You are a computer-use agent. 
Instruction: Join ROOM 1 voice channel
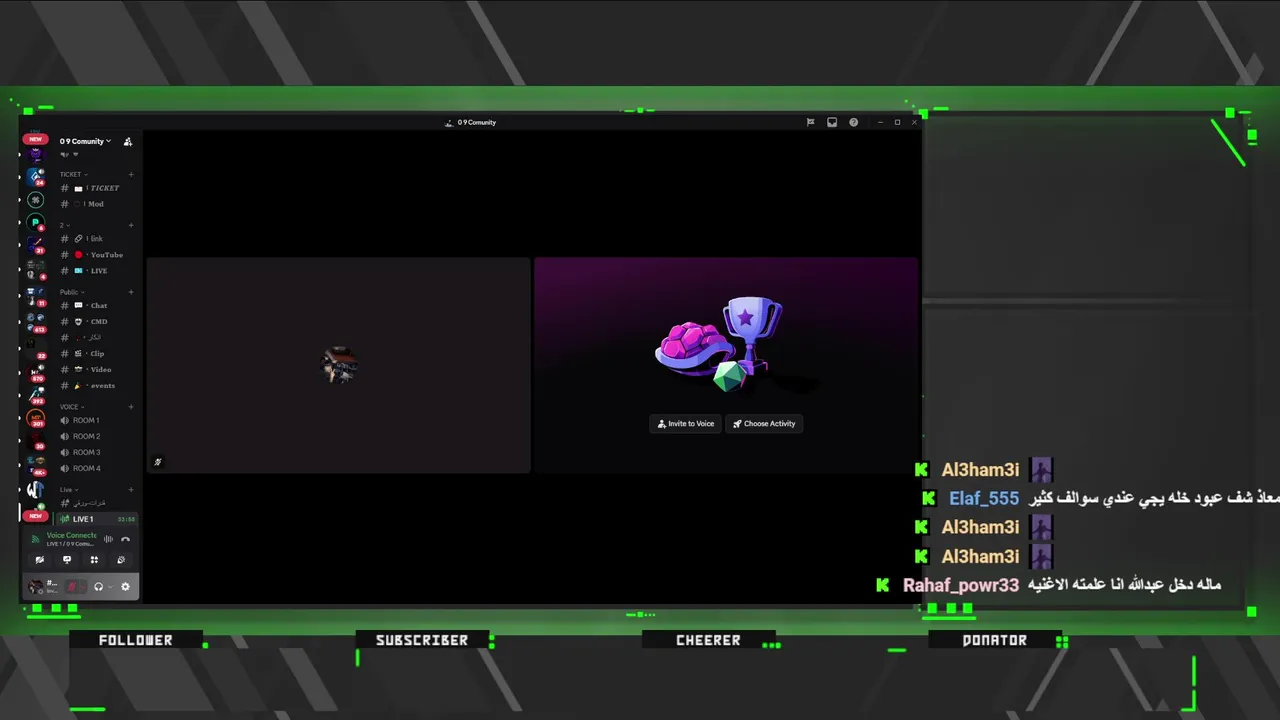[97, 421]
